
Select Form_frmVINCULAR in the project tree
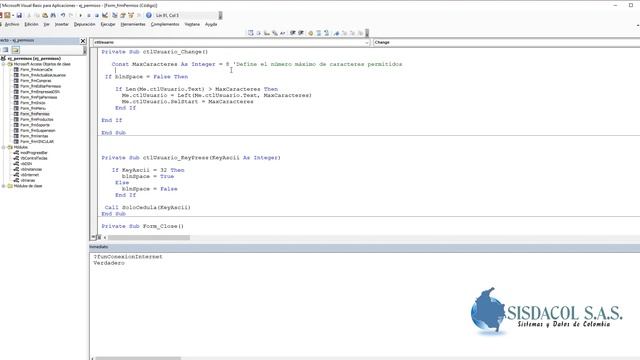(37, 142)
